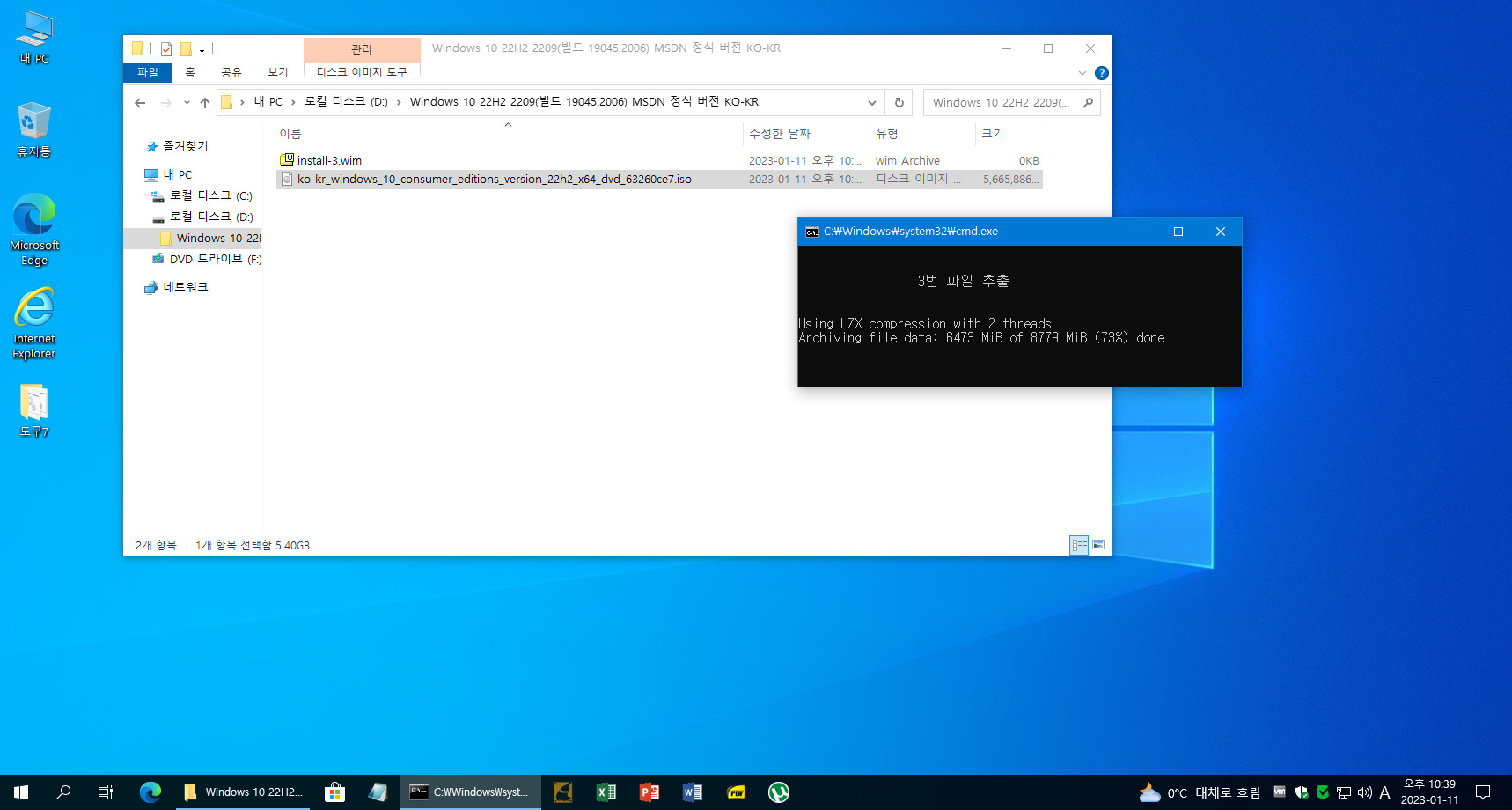Click the new folder quick access icon

[x=186, y=49]
